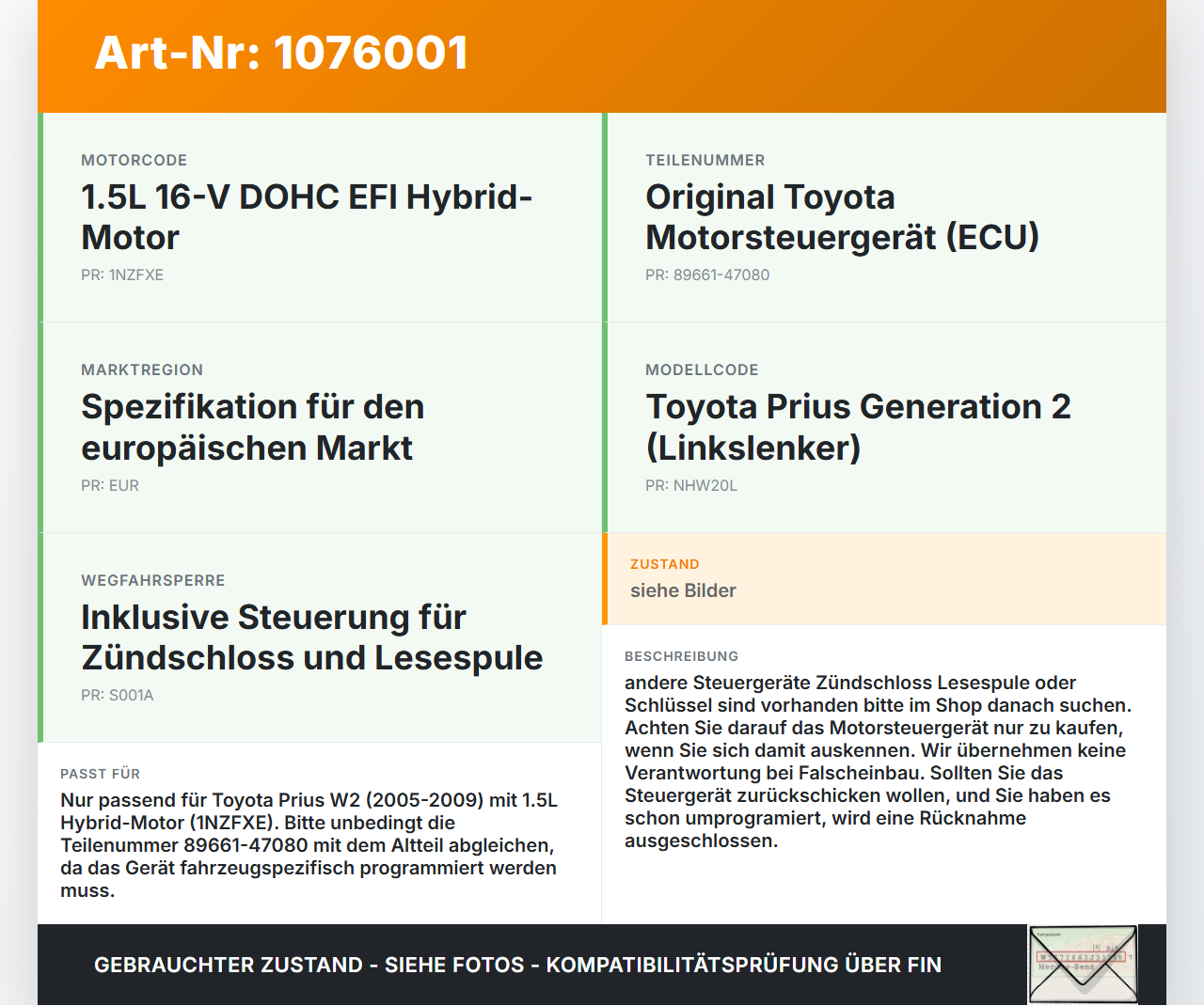This screenshot has width=1204, height=1006.
Task: Click the "WEGFAHRSPERRE" label
Action: point(153,581)
